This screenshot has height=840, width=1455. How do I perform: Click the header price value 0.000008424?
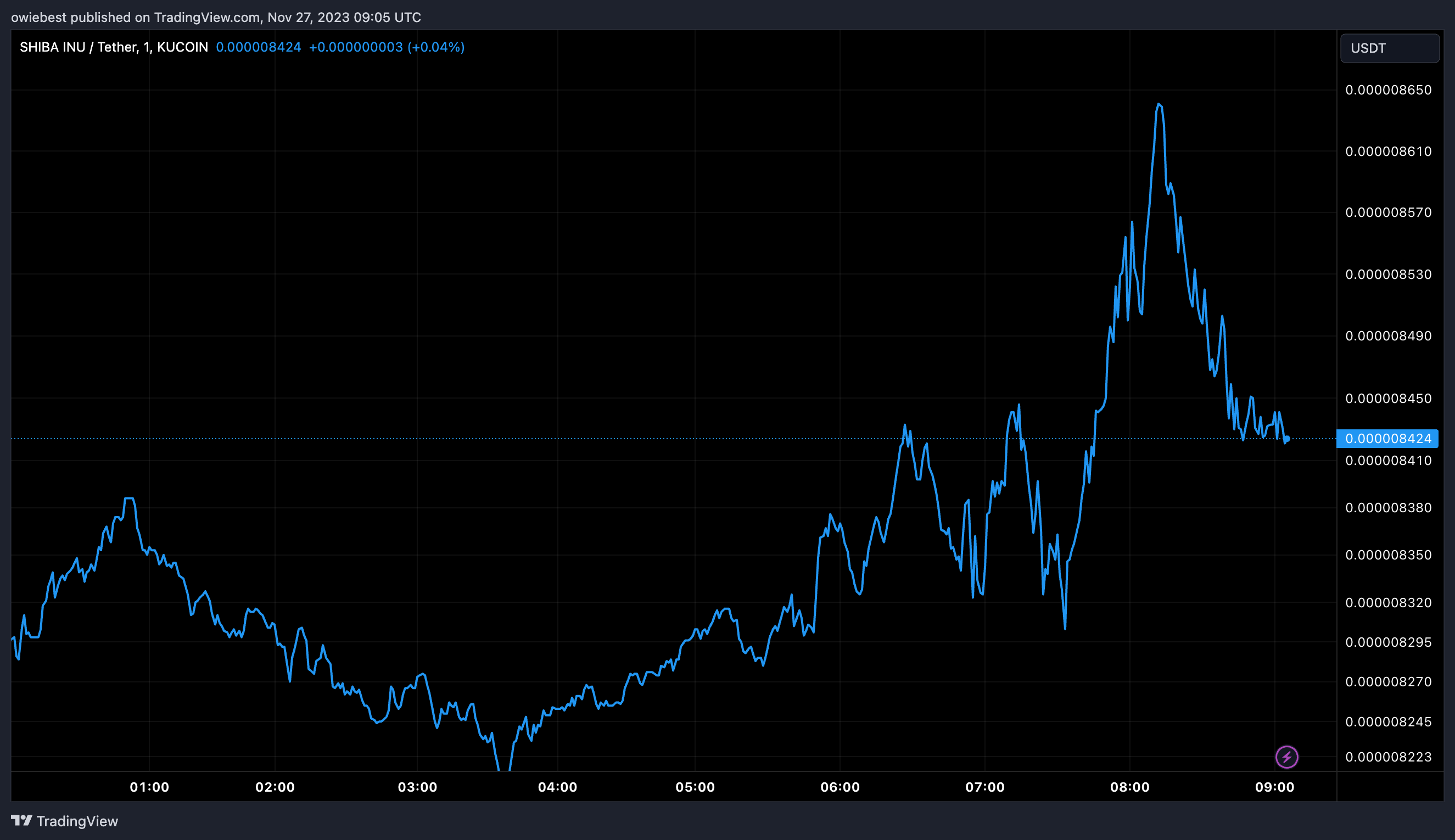(258, 47)
